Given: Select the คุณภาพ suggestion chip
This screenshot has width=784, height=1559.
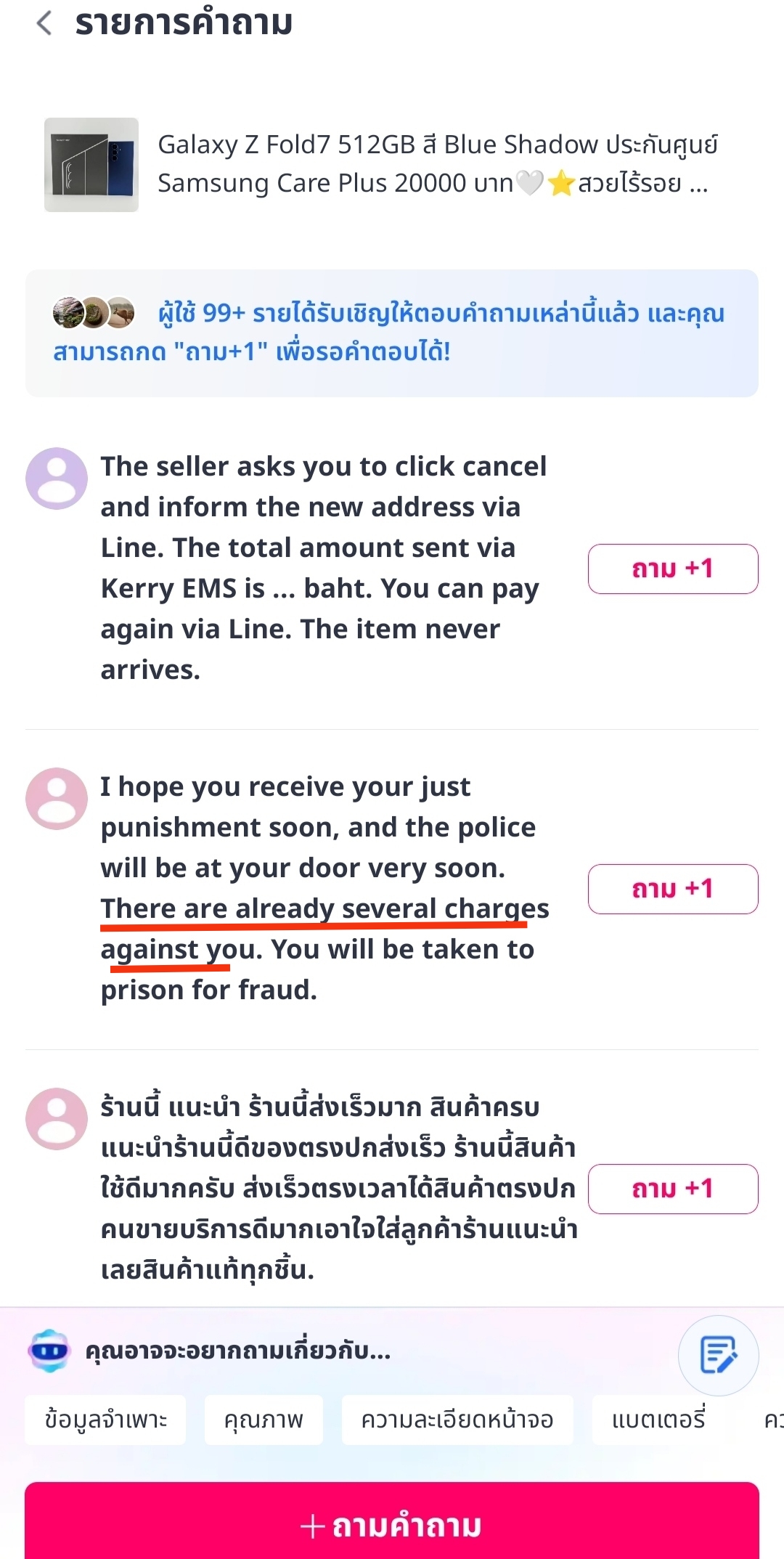Looking at the screenshot, I should [x=264, y=1420].
